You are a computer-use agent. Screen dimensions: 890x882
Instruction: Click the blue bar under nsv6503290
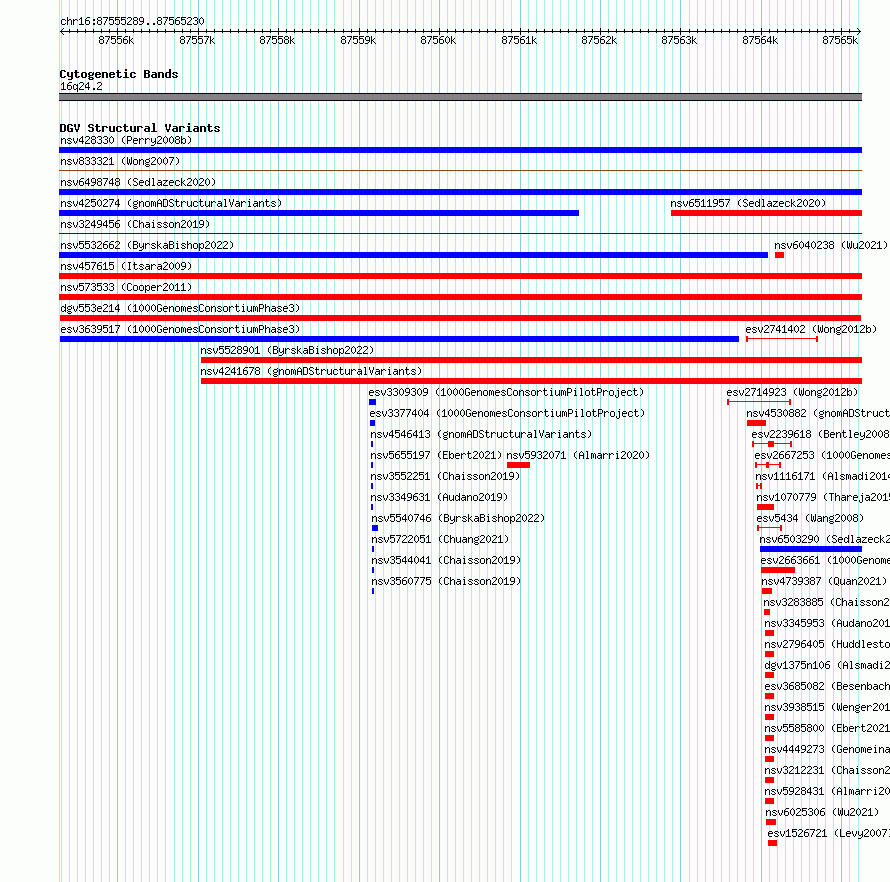811,549
